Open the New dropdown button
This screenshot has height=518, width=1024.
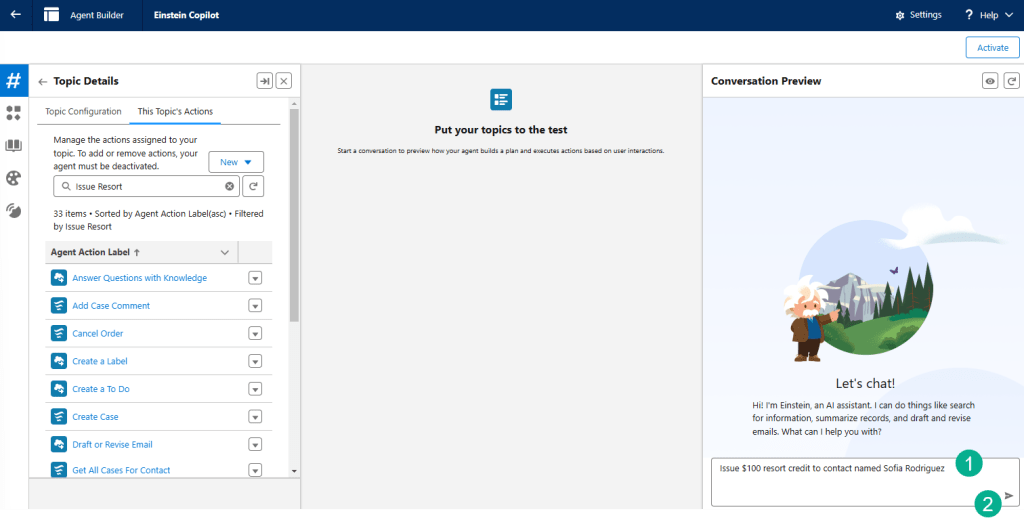(236, 162)
